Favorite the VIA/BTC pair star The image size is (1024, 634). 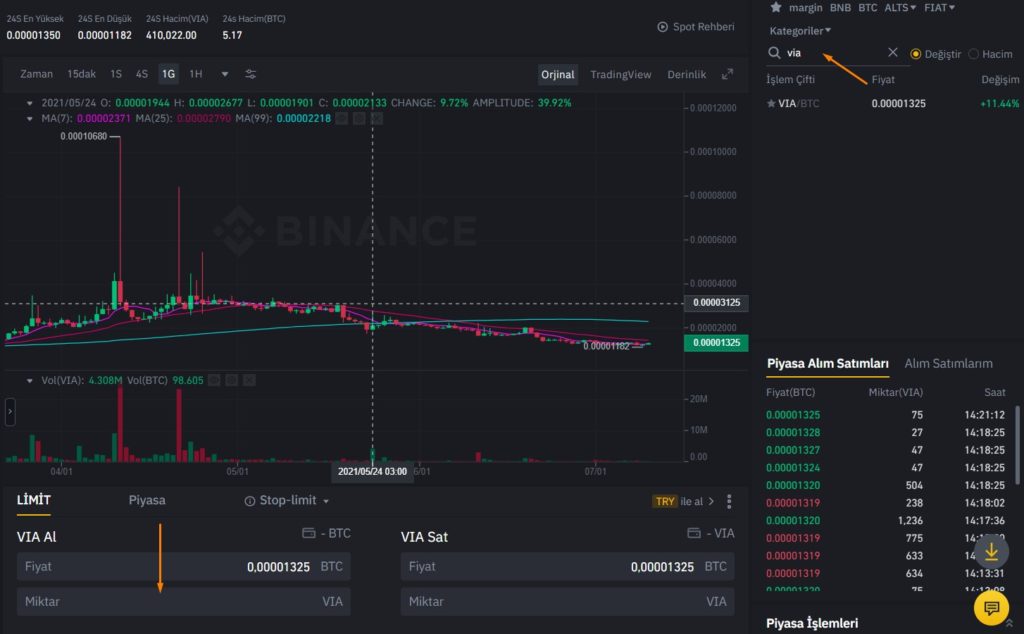771,103
